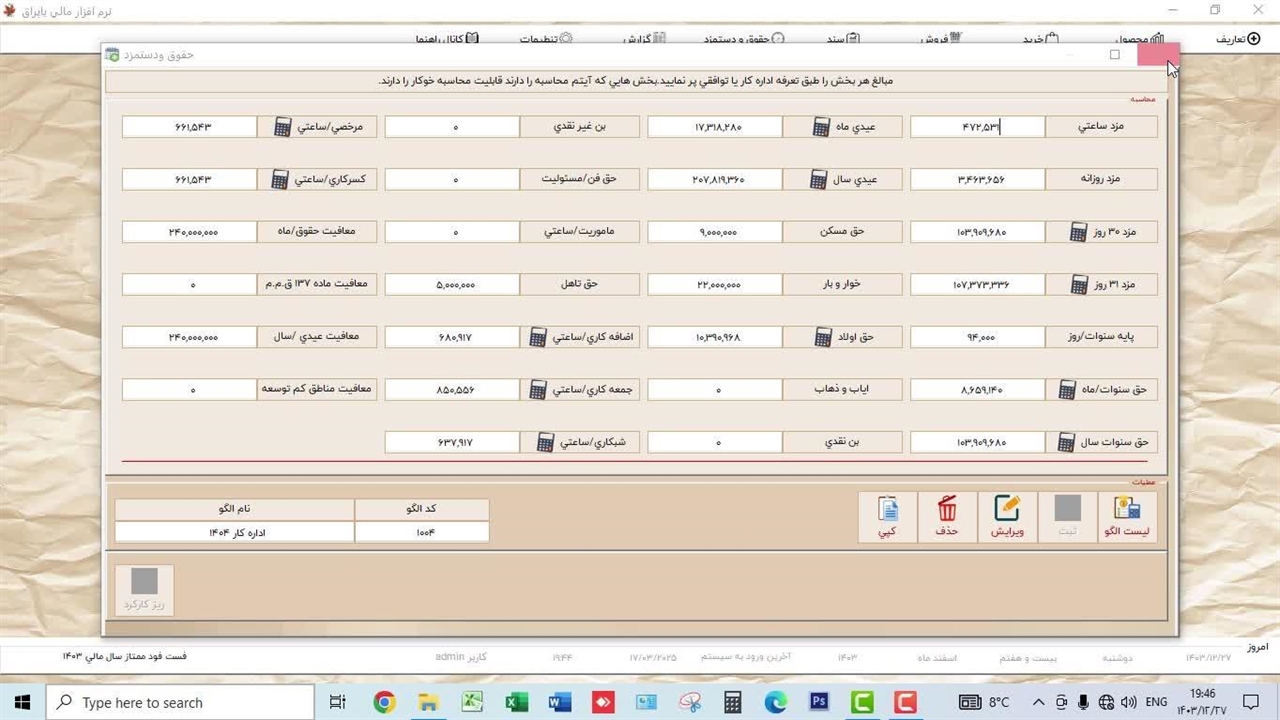
Task: Click the ويرايش (edit) pencil button
Action: pos(1007,517)
